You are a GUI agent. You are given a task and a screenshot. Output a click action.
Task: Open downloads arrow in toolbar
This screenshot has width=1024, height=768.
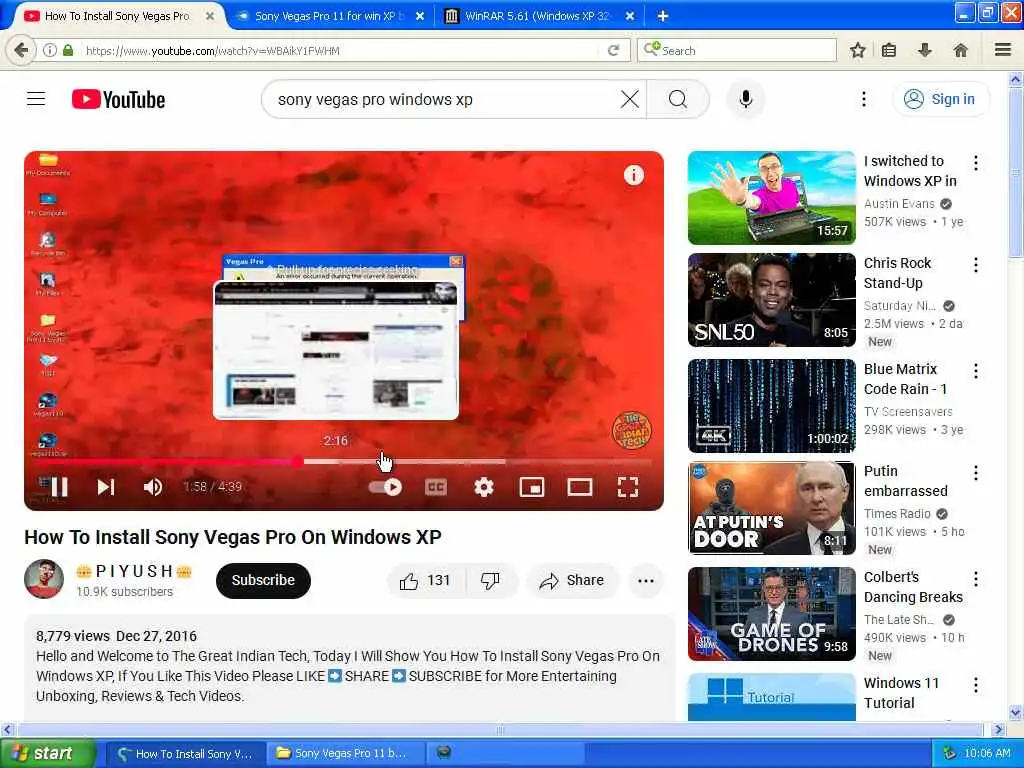click(925, 50)
